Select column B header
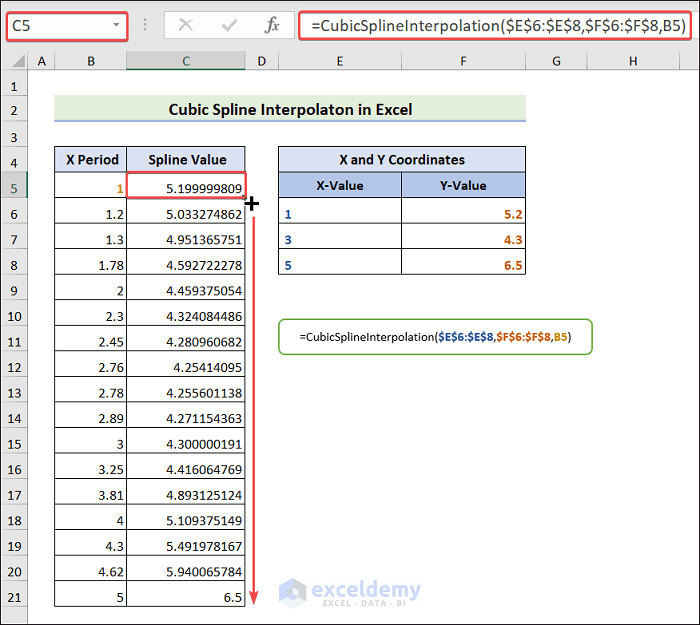The width and height of the screenshot is (700, 625). coord(91,61)
